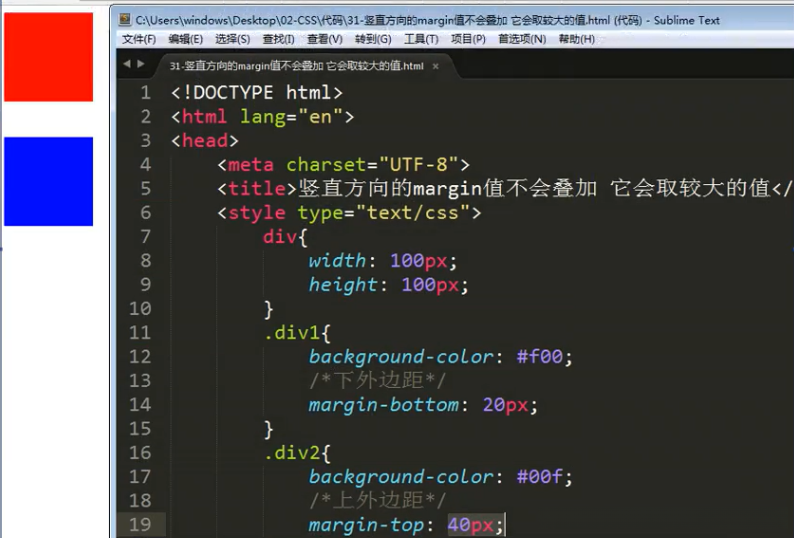Image resolution: width=794 pixels, height=538 pixels.
Task: Click the blue box in browser preview
Action: 49,181
